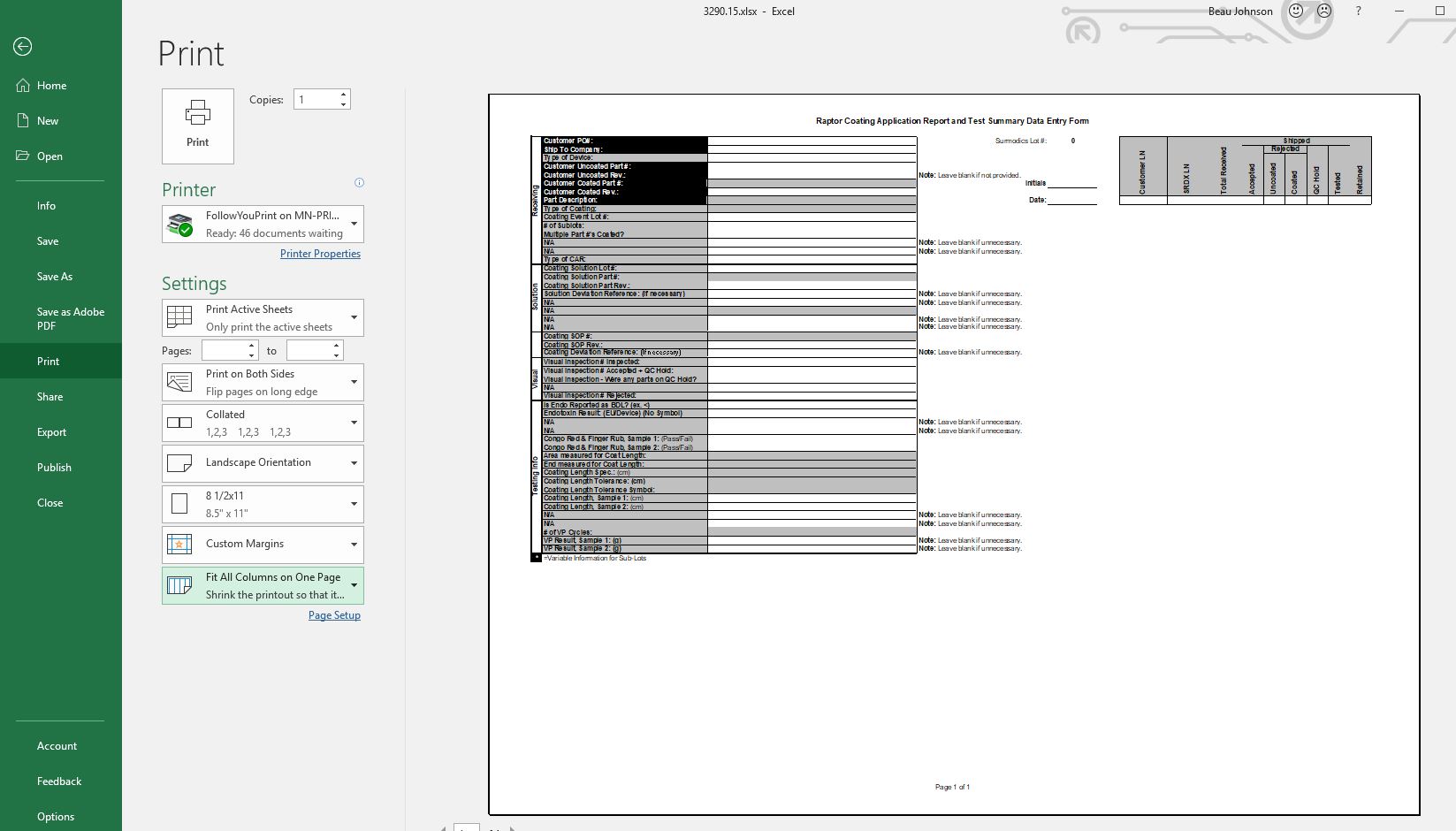1456x831 pixels.
Task: Expand the Print on Both Sides dropdown
Action: click(263, 383)
